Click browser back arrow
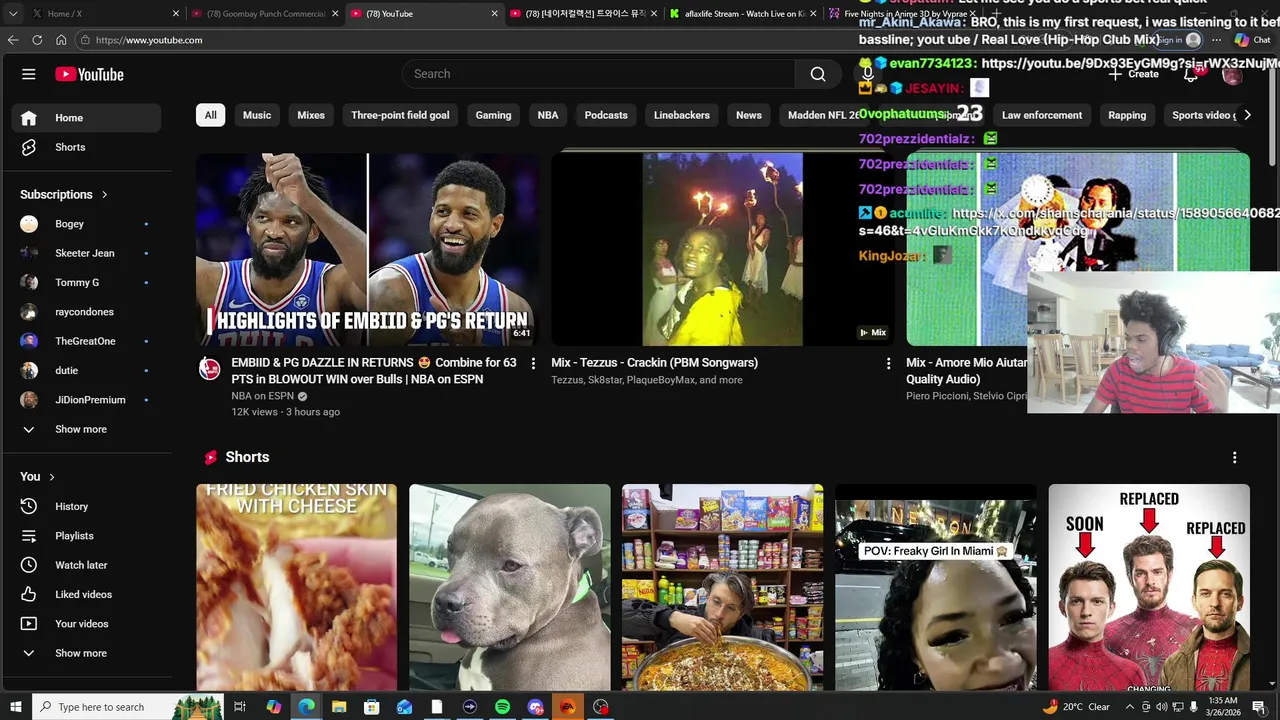Viewport: 1280px width, 720px height. pyautogui.click(x=13, y=40)
